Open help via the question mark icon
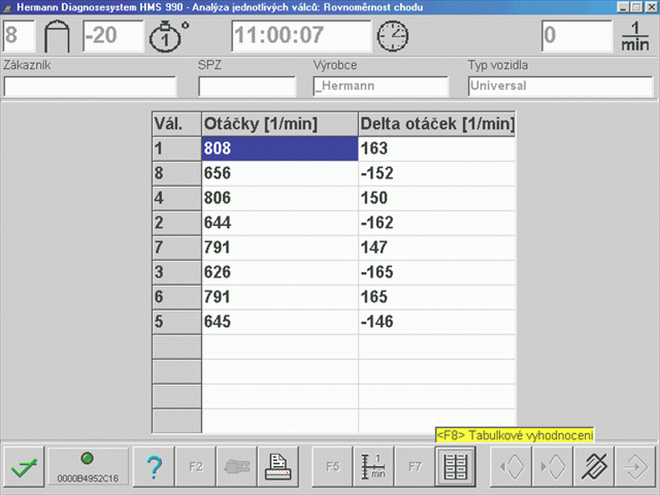This screenshot has height=495, width=660. [154, 467]
